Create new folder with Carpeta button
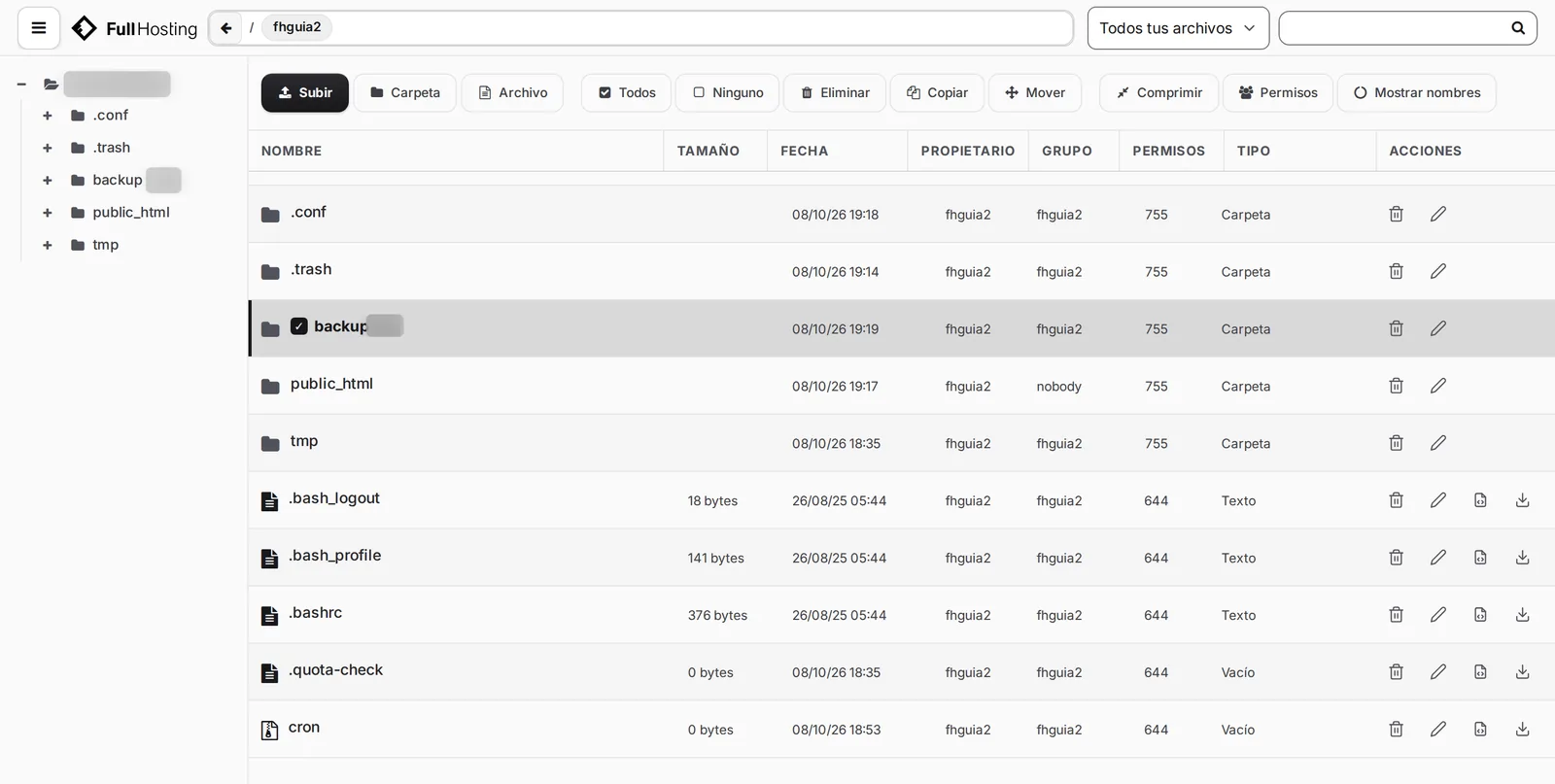 click(x=405, y=93)
